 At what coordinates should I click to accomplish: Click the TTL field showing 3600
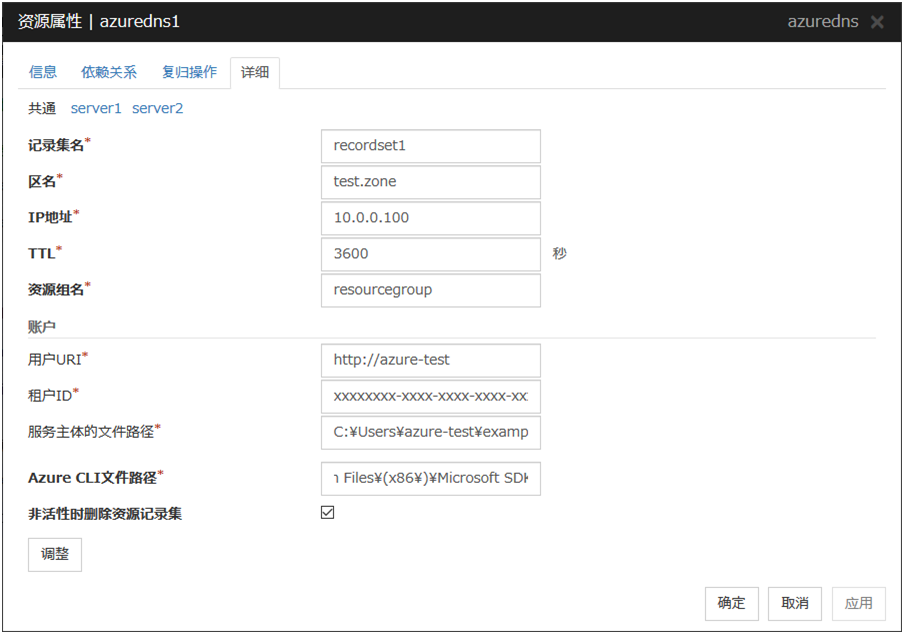click(x=430, y=254)
